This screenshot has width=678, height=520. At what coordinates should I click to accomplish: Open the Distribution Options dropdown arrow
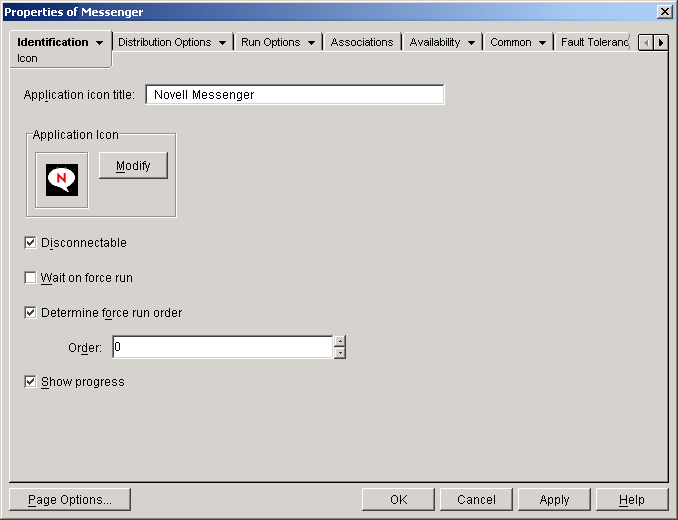pos(222,43)
